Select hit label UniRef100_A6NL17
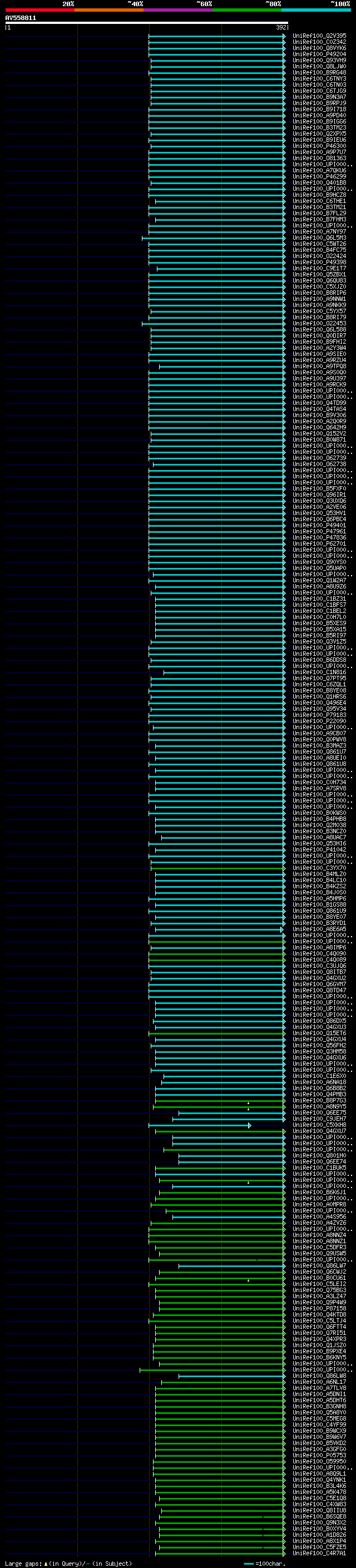 coord(319,1382)
